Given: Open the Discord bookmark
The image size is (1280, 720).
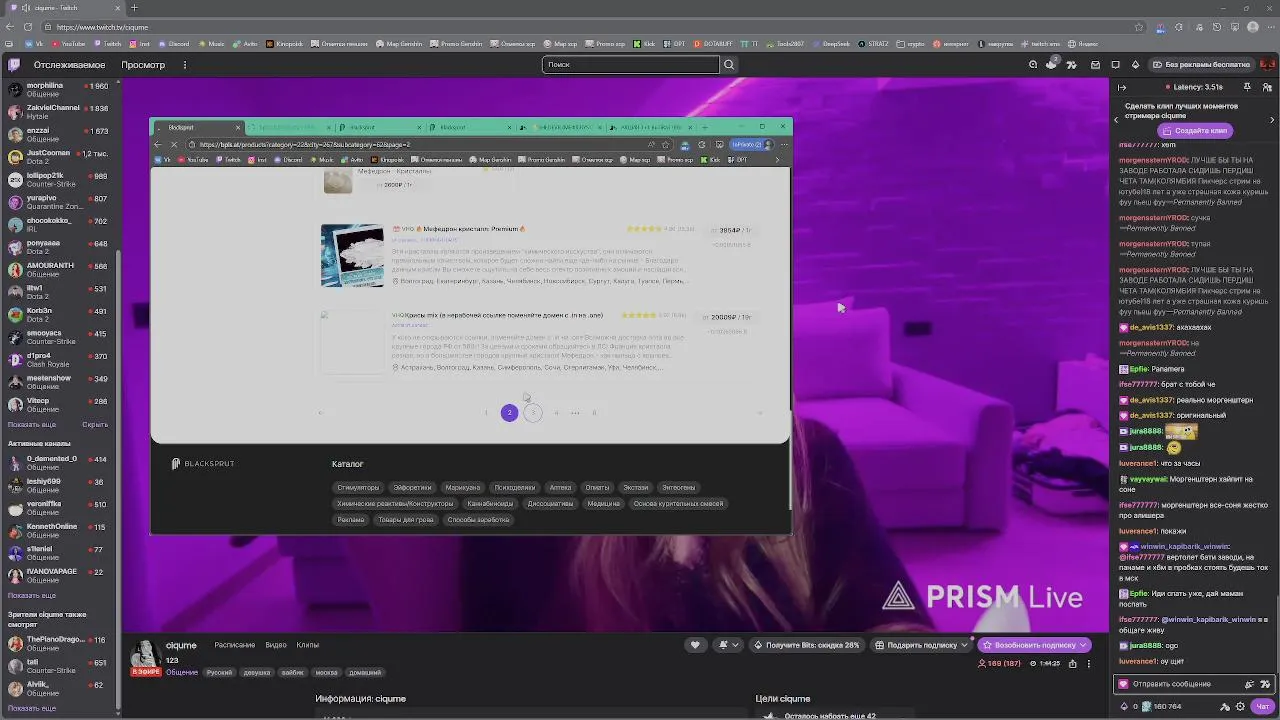Looking at the screenshot, I should pyautogui.click(x=174, y=44).
